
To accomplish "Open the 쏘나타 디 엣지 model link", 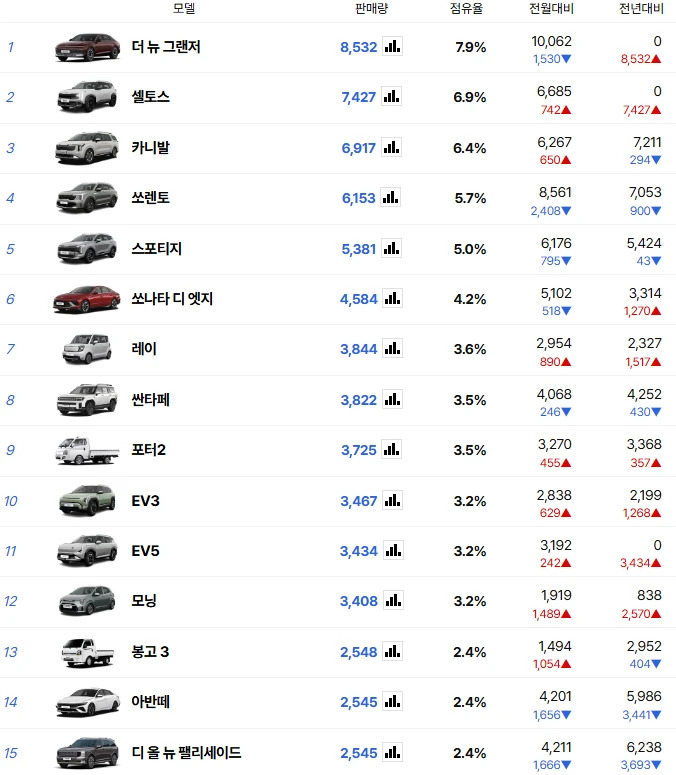I will point(172,299).
